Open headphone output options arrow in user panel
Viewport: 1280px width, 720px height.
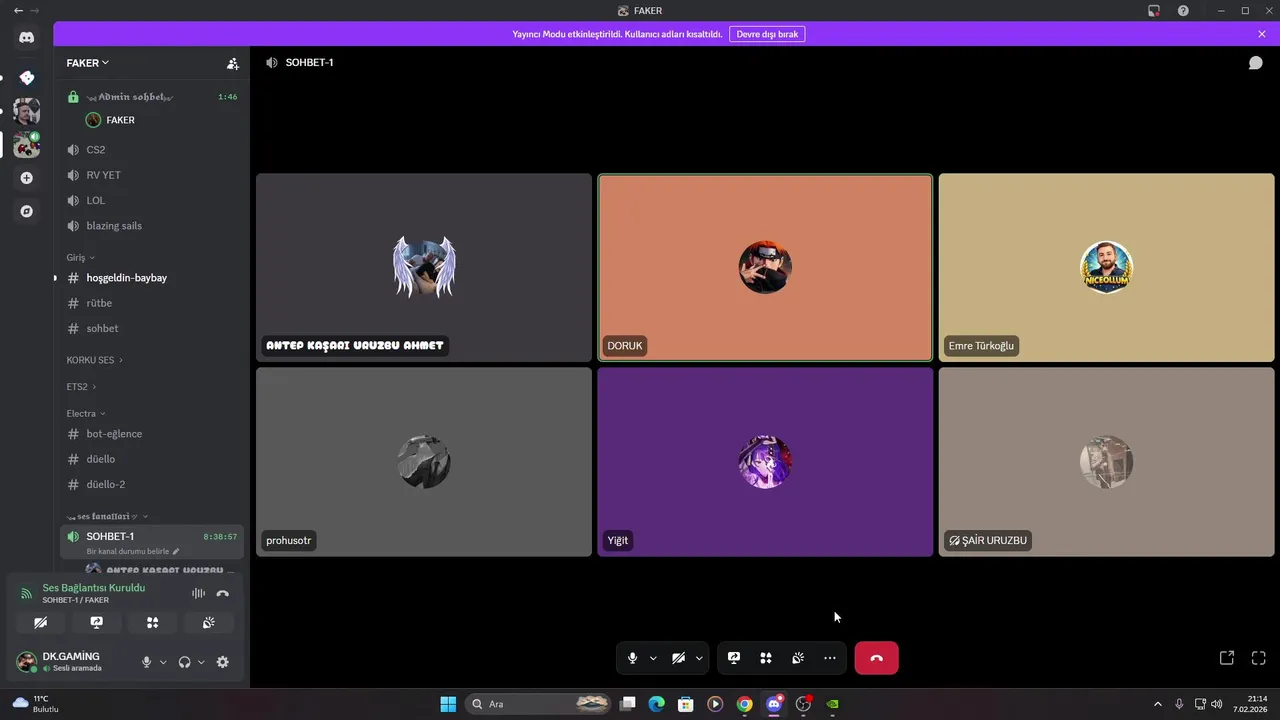(201, 662)
